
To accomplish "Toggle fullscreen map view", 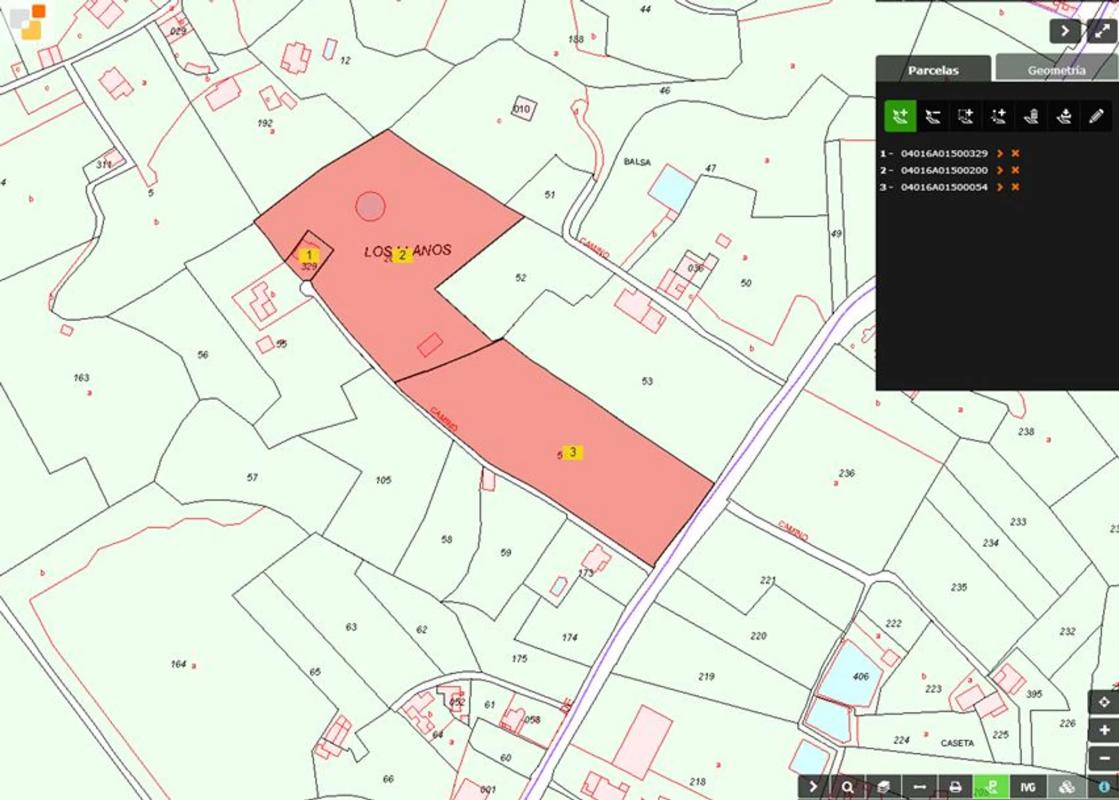I will 1100,31.
